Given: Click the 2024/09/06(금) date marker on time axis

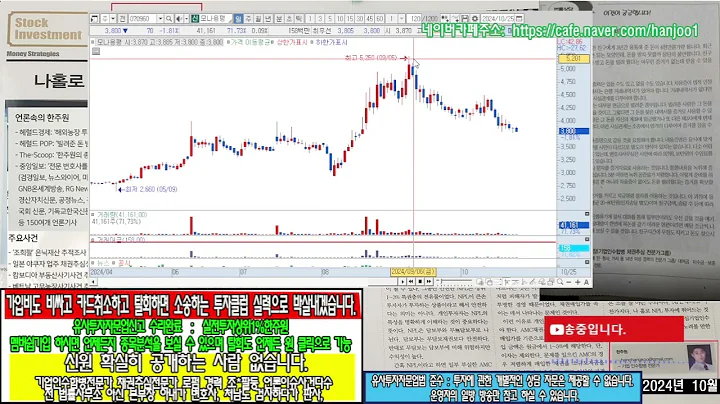Looking at the screenshot, I should [413, 272].
